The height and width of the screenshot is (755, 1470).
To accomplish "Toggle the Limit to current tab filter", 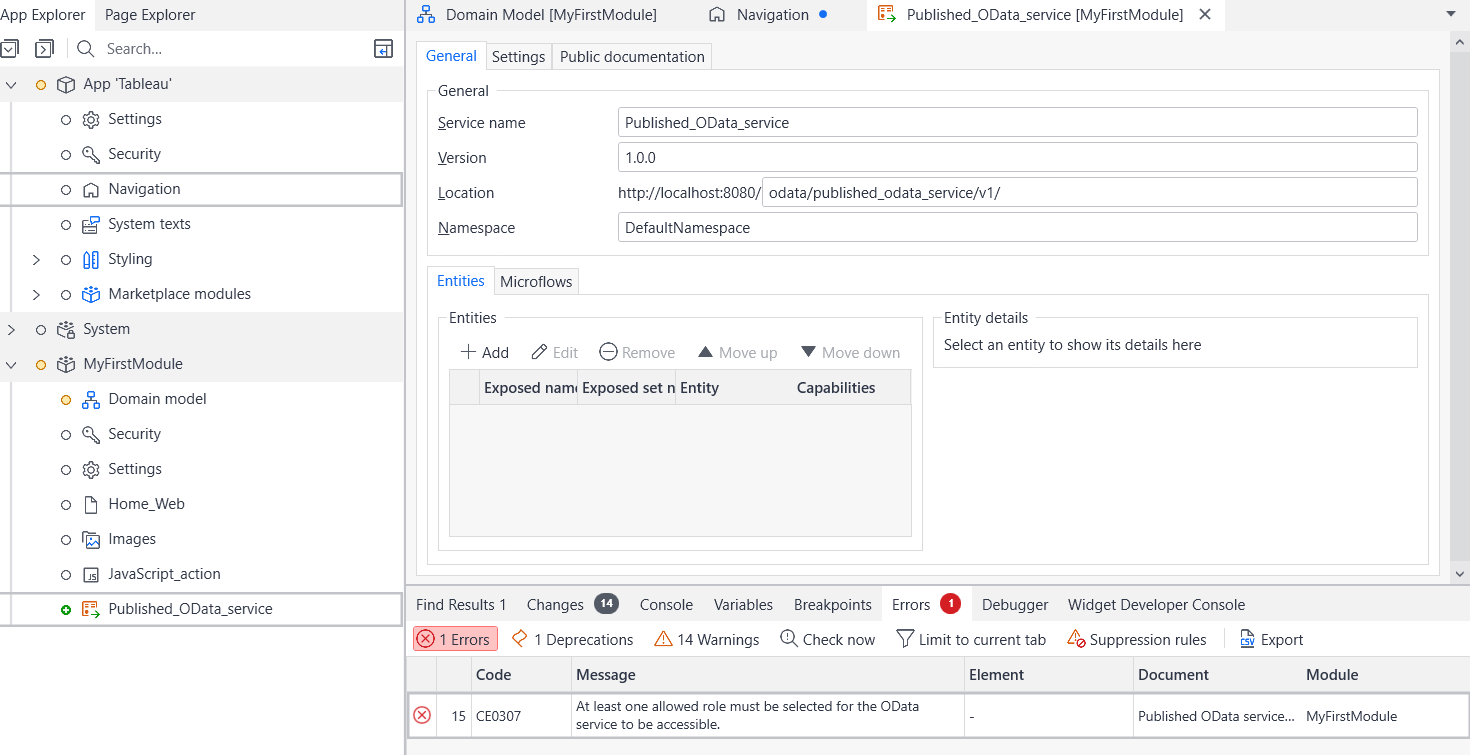I will coord(971,639).
